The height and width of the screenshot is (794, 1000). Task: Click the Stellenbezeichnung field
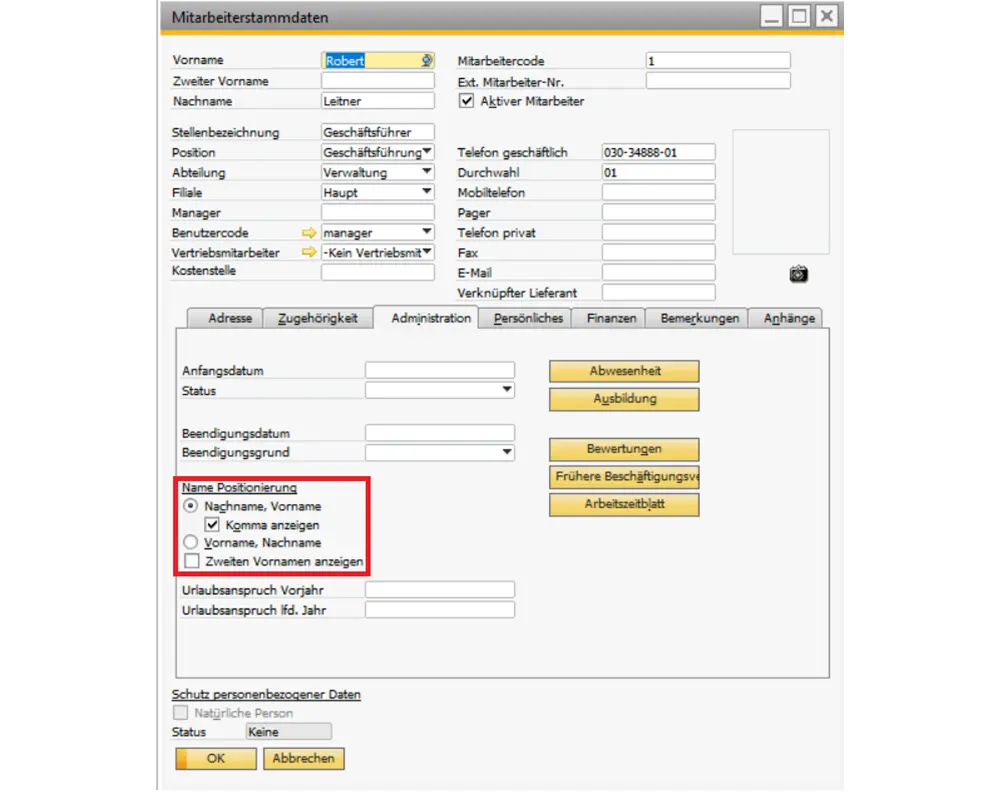pyautogui.click(x=378, y=132)
